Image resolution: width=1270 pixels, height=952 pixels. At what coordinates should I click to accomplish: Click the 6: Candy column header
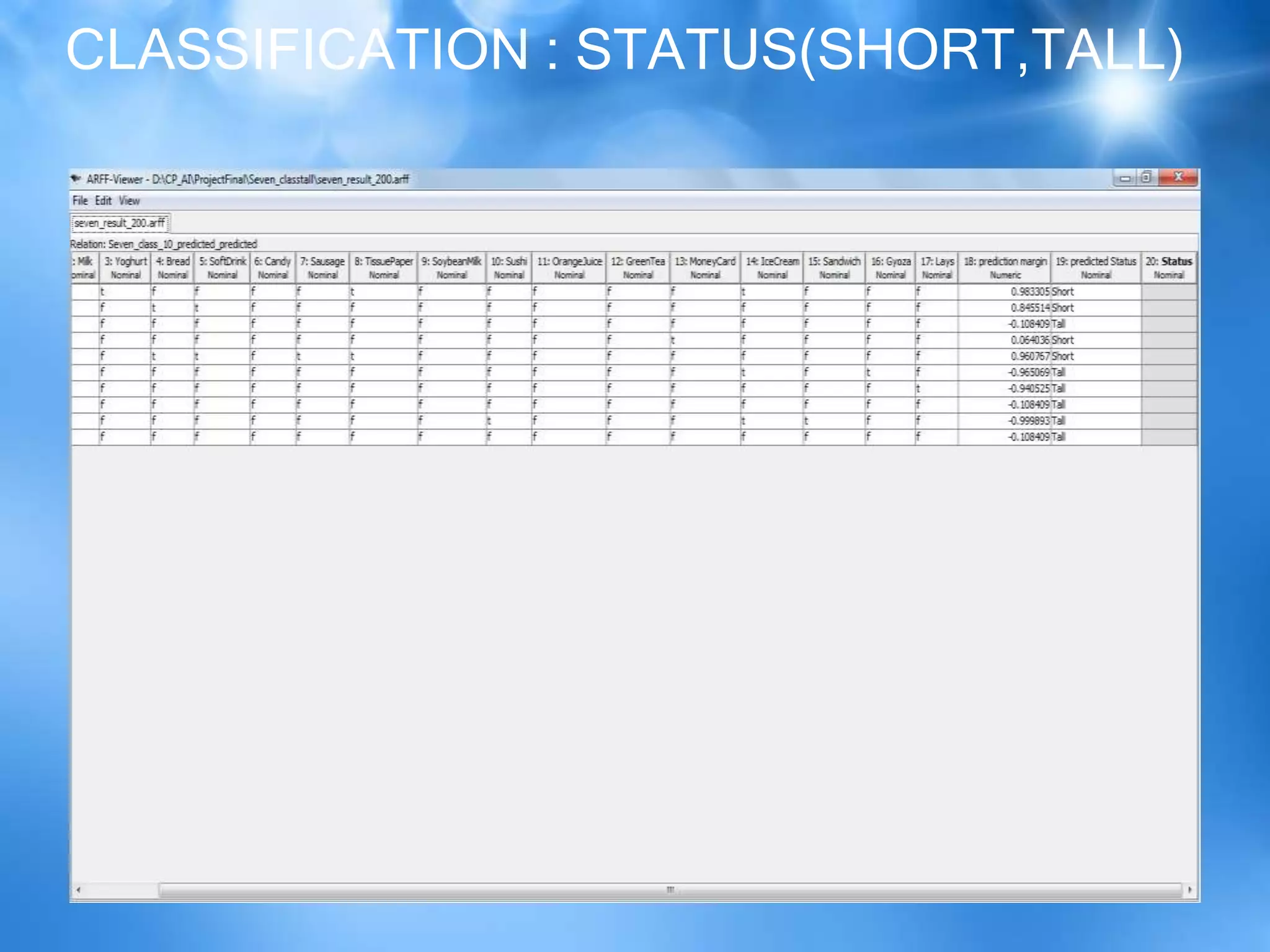click(272, 268)
